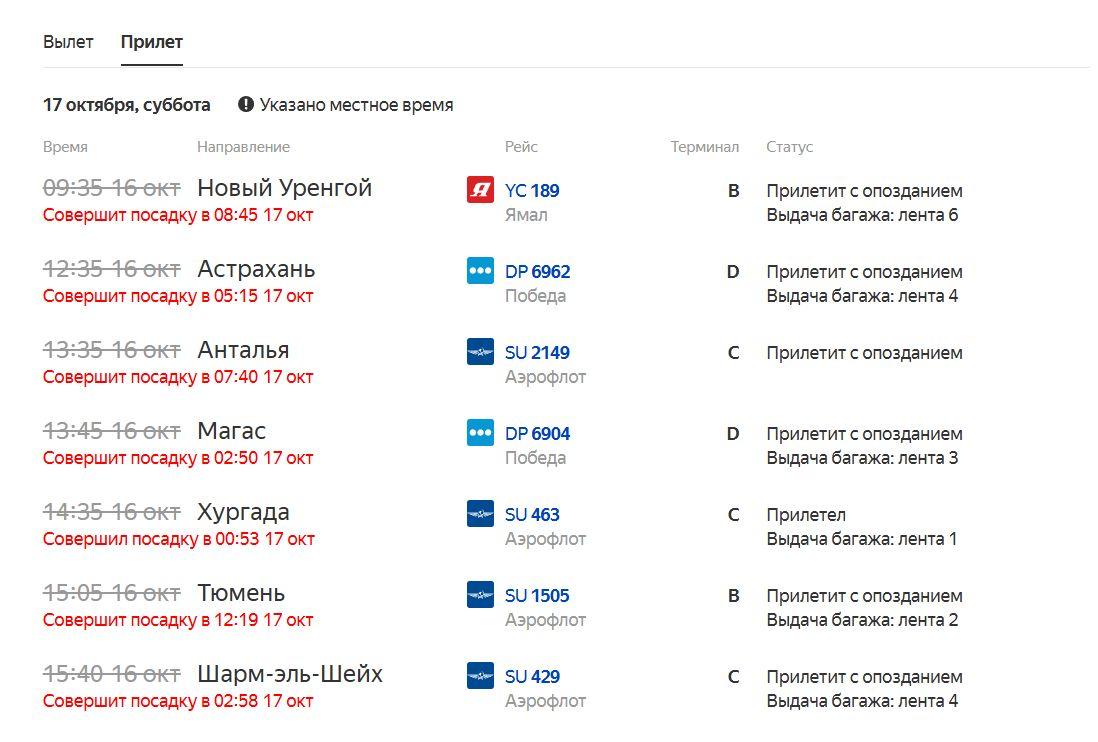
Task: Click struck-through time 15:05 16 окт
Action: click(111, 594)
